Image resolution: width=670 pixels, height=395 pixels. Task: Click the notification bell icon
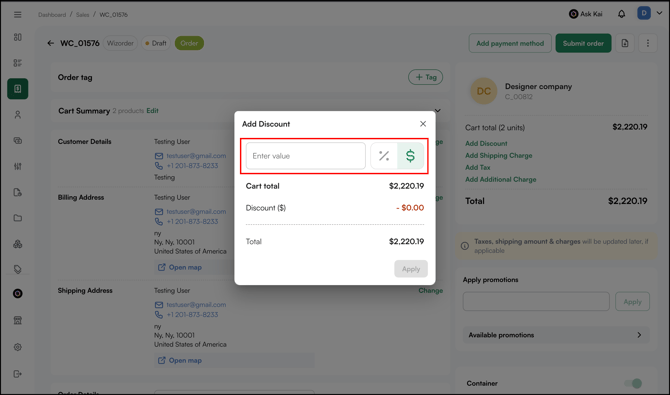pos(621,14)
